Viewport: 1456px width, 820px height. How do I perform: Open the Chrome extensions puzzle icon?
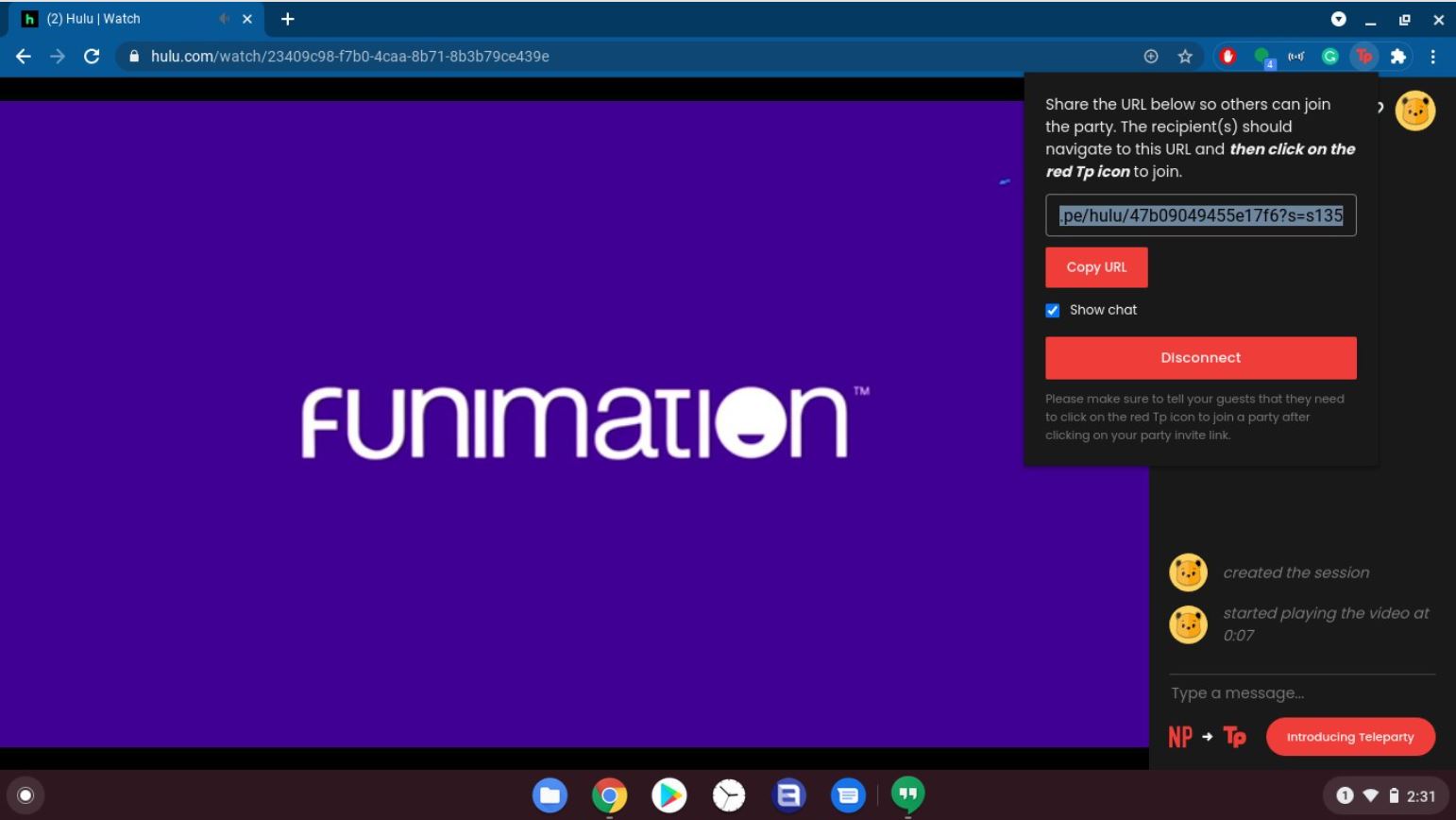[1398, 57]
